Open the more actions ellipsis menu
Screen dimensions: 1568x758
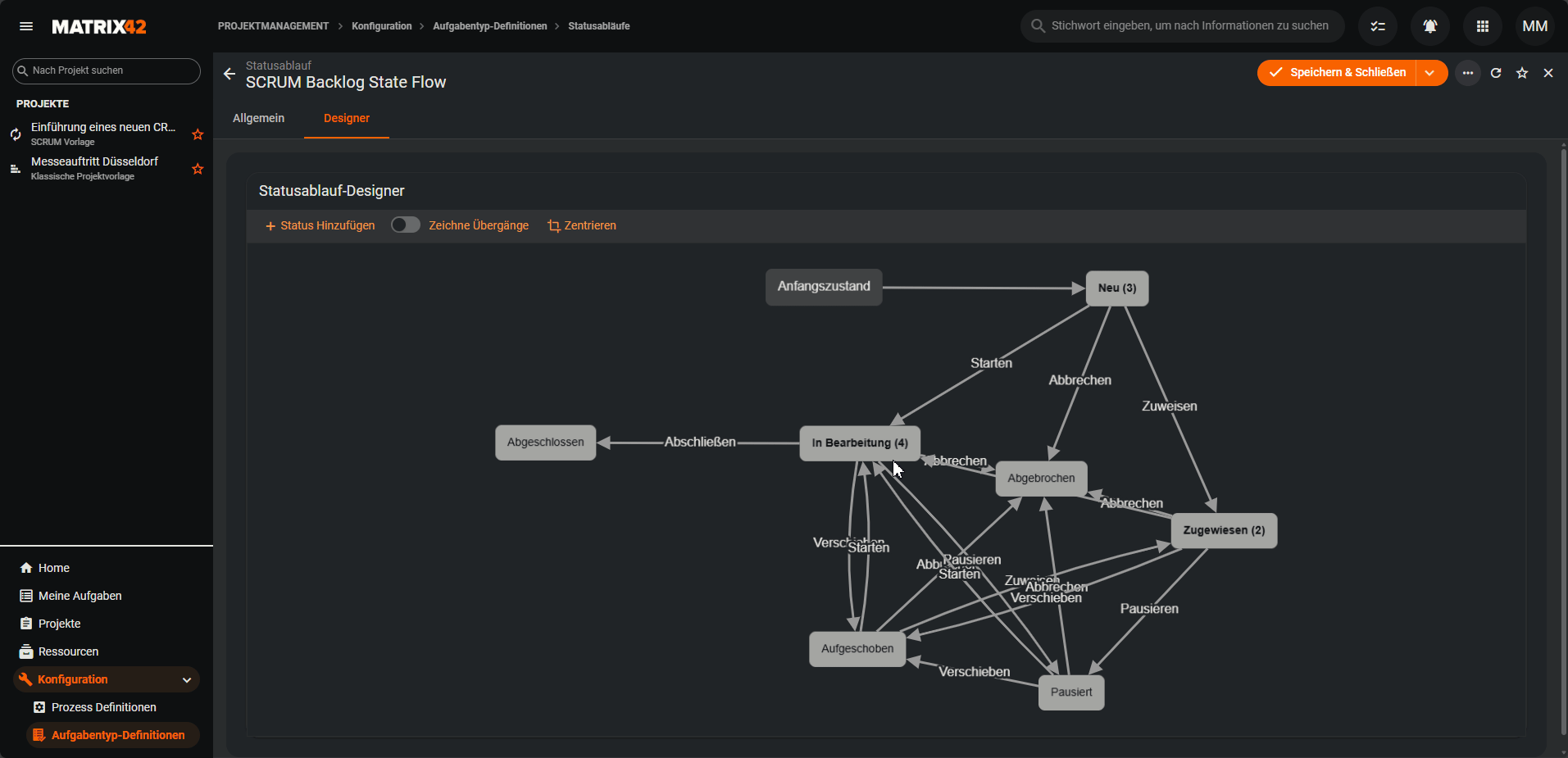point(1468,73)
